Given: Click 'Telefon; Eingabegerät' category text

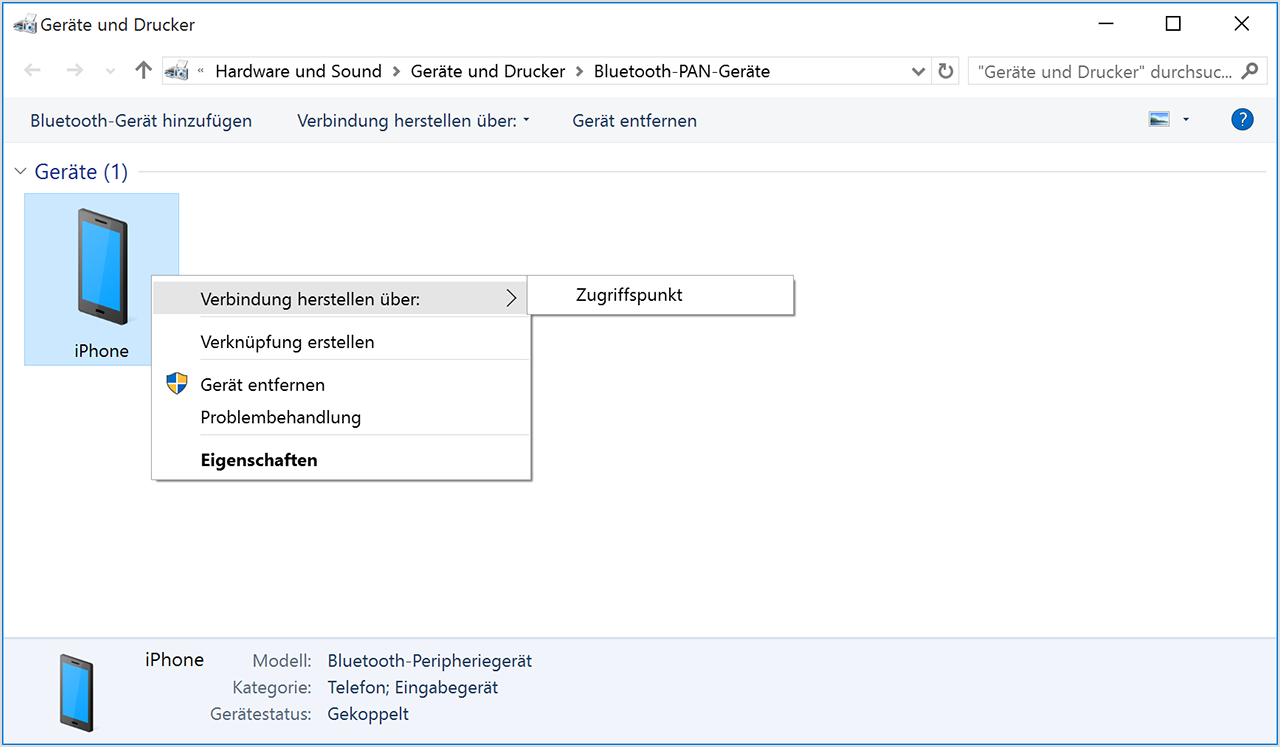Looking at the screenshot, I should (413, 688).
